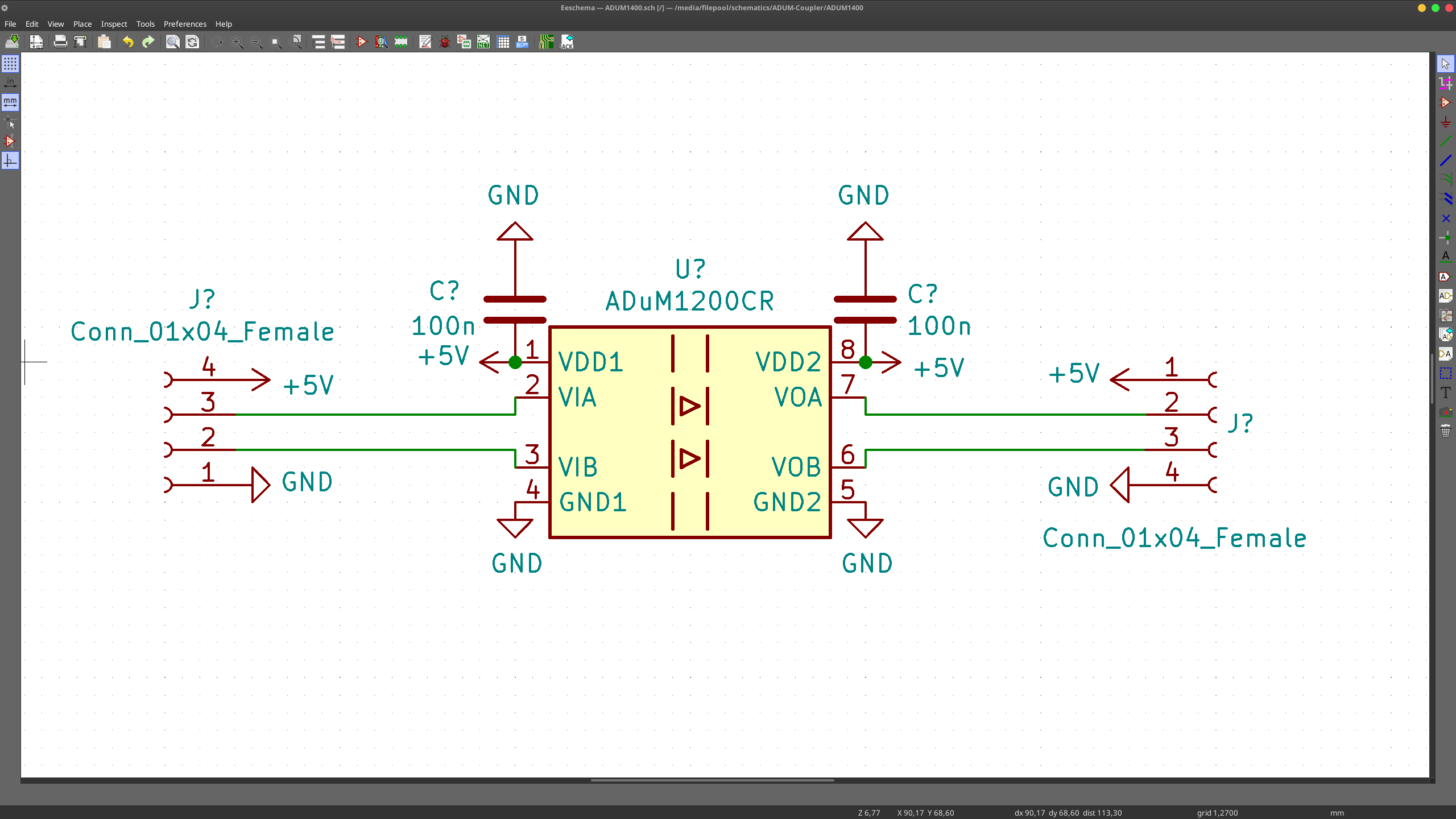The image size is (1456, 819).
Task: Select the Place junction tool
Action: 1445,238
